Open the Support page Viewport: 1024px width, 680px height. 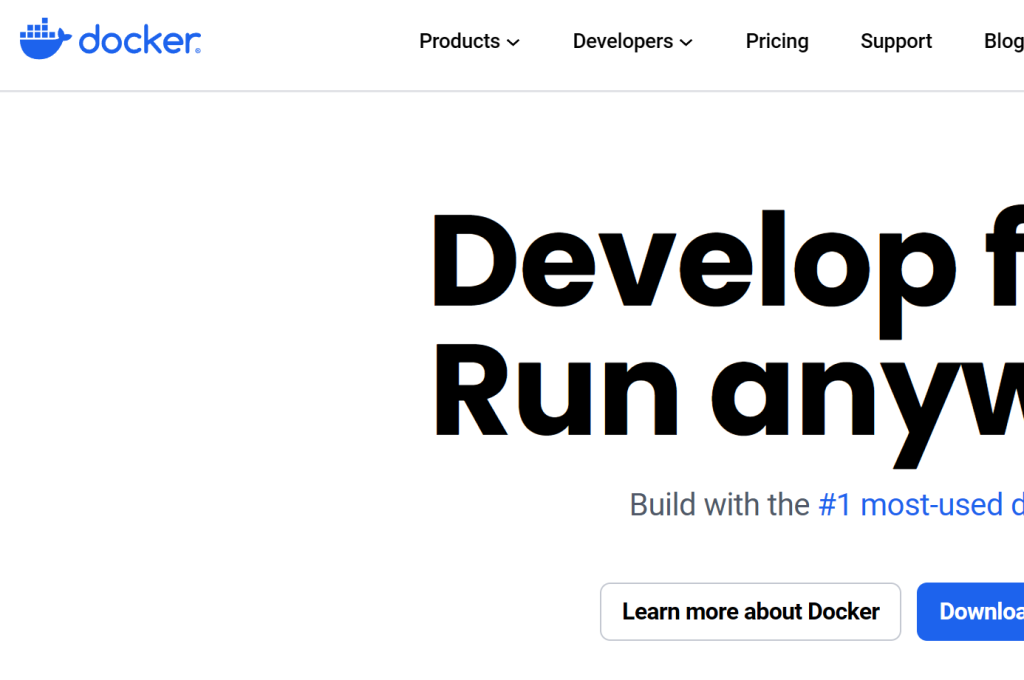896,41
